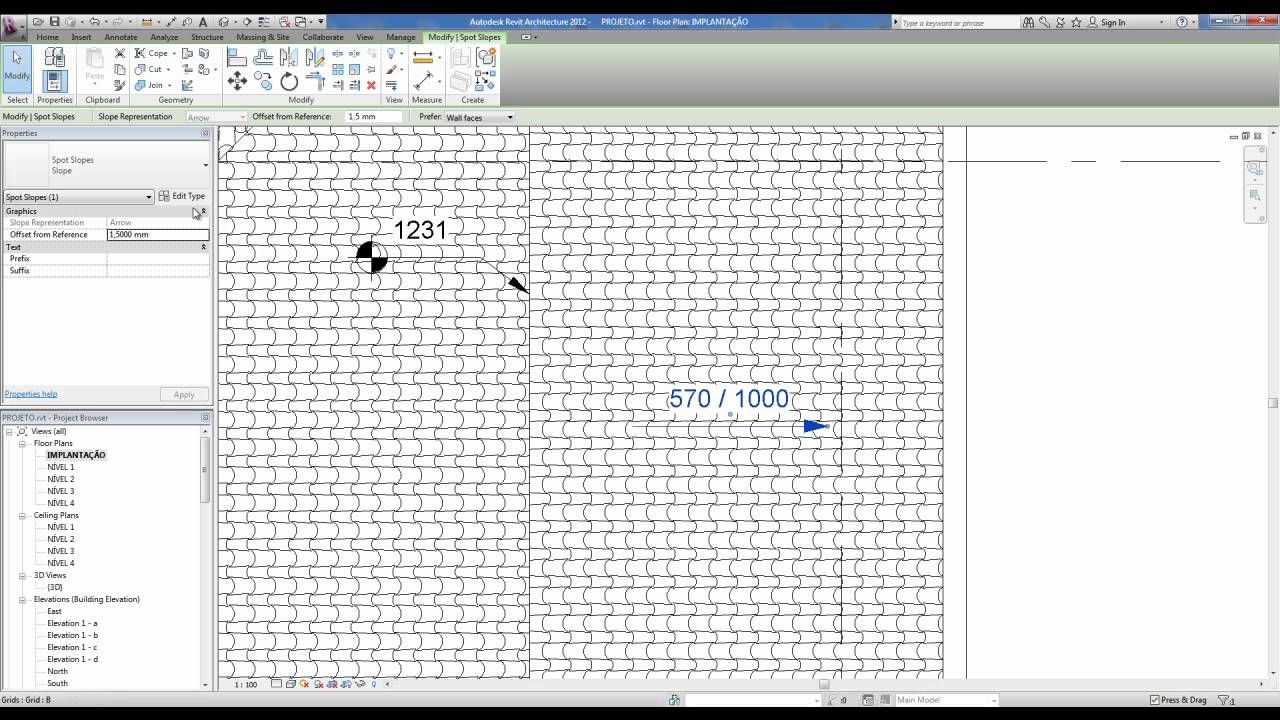The height and width of the screenshot is (720, 1280).
Task: Select NÍVEL 2 under Floor Plans
Action: (61, 479)
